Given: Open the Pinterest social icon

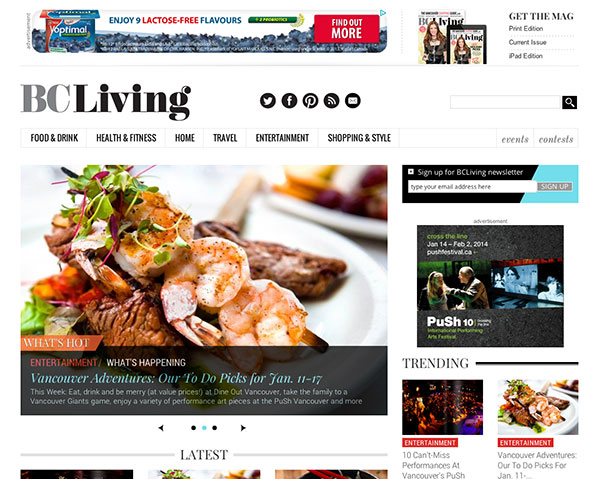Looking at the screenshot, I should point(310,101).
